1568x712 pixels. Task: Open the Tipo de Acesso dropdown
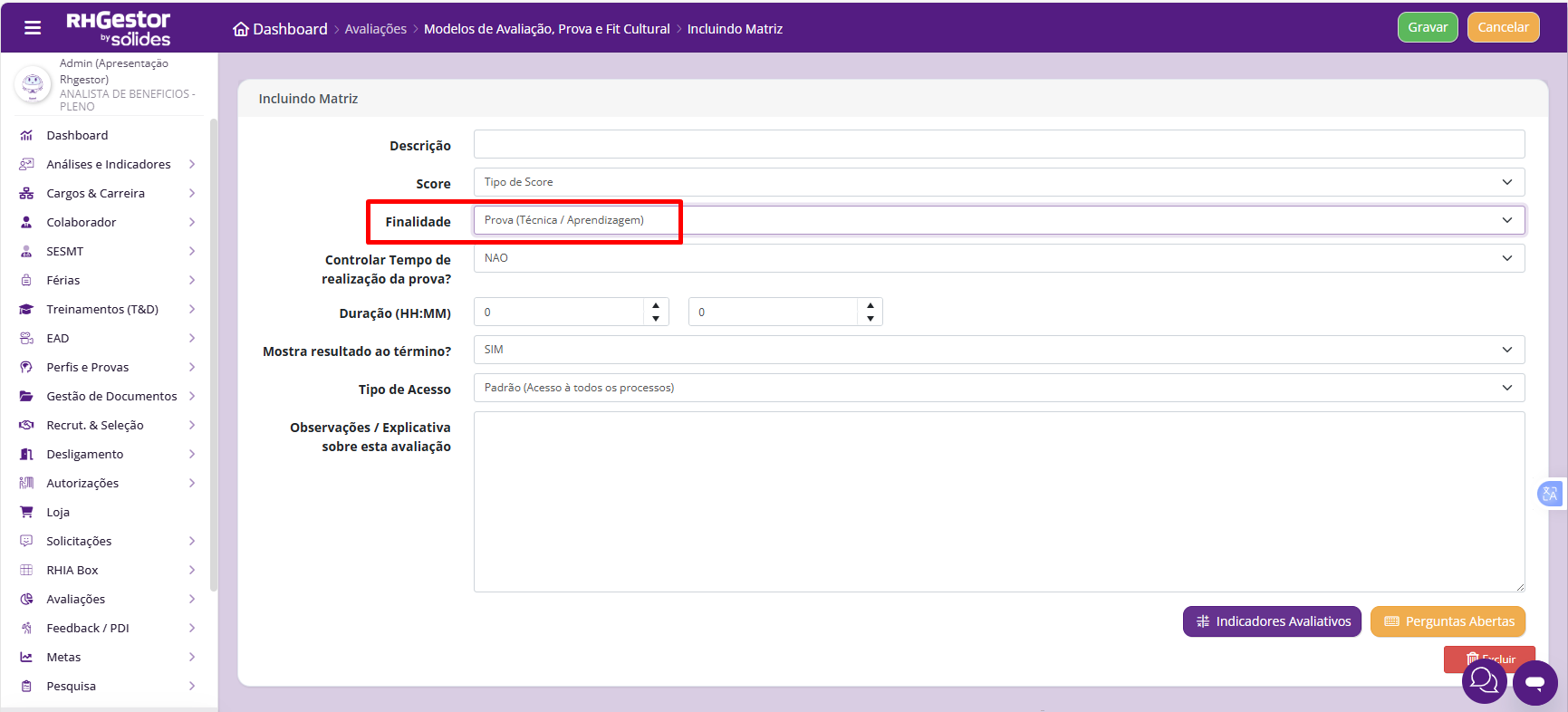tap(999, 388)
